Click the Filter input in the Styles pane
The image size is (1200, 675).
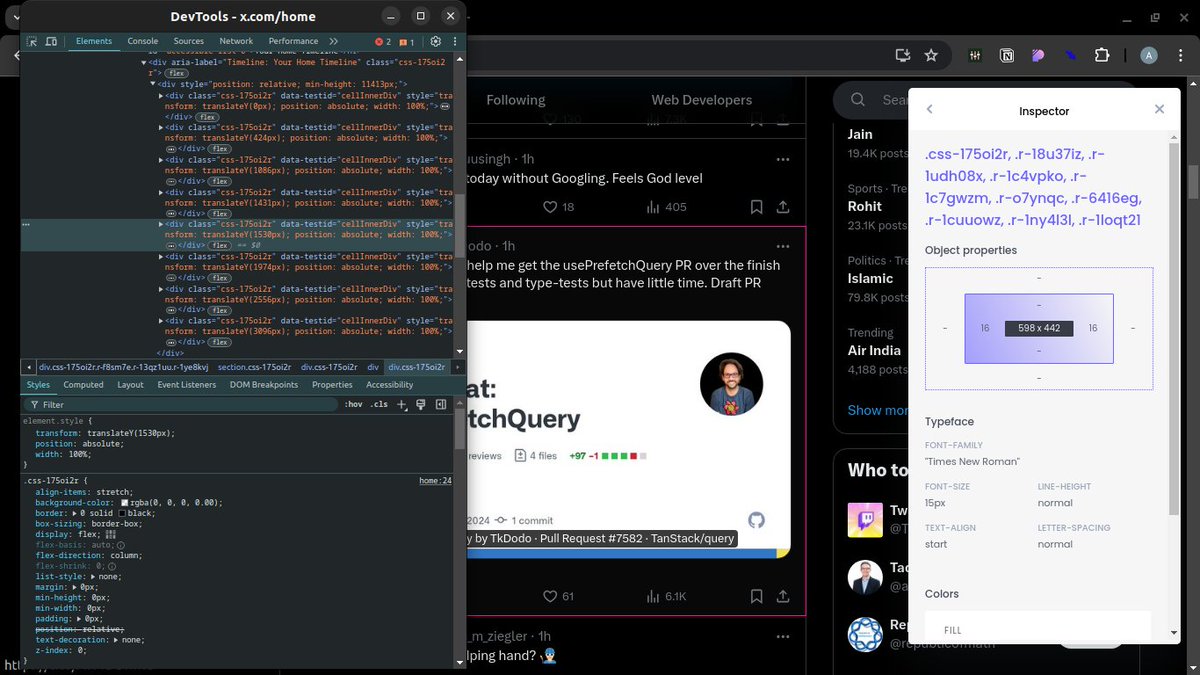coord(150,405)
